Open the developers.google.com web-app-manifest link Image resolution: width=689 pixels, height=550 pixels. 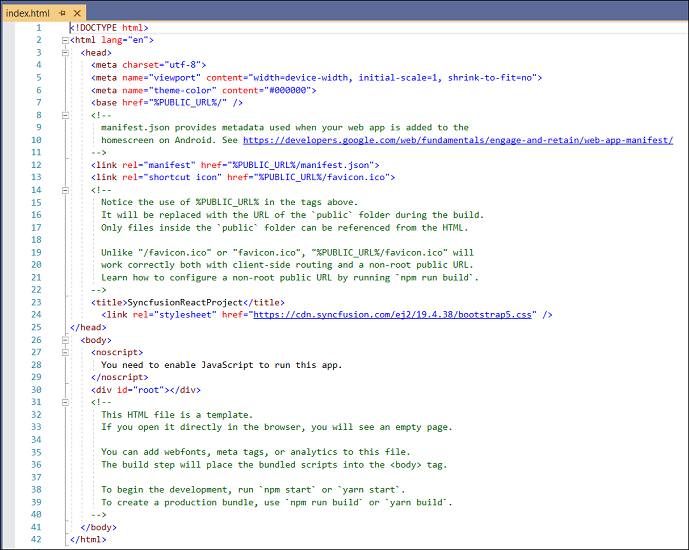(458, 140)
